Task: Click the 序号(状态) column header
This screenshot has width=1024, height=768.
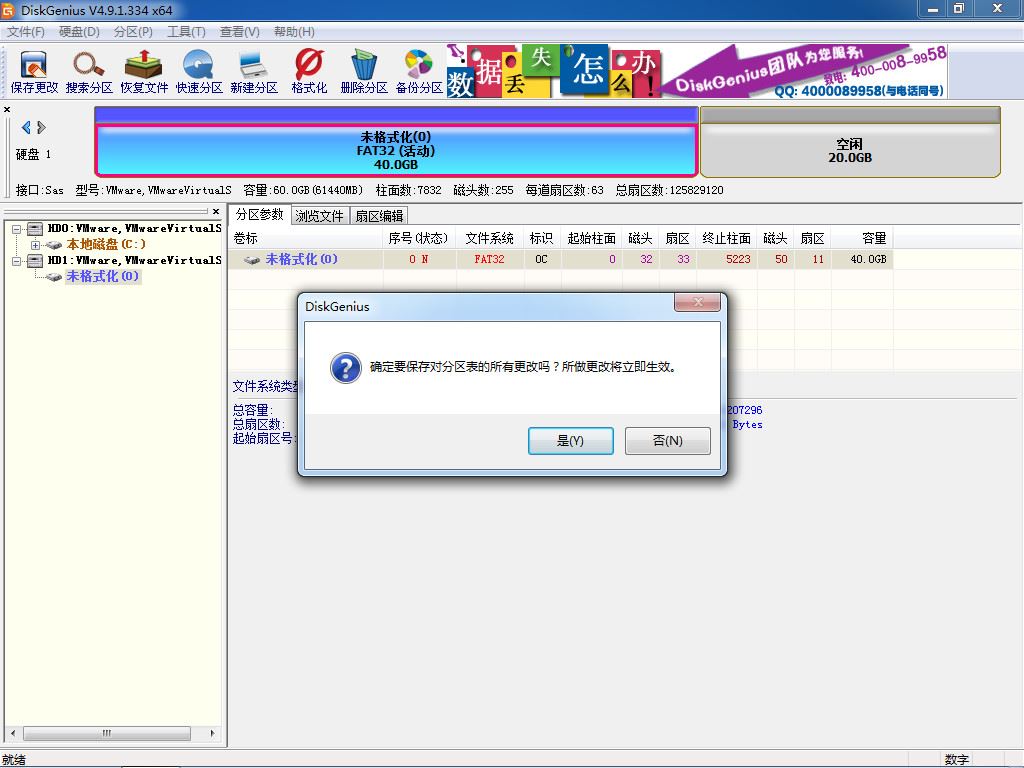Action: click(x=419, y=238)
